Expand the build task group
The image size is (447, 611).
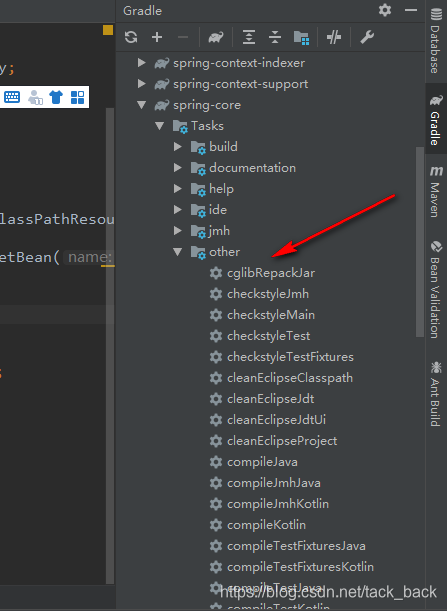[178, 147]
